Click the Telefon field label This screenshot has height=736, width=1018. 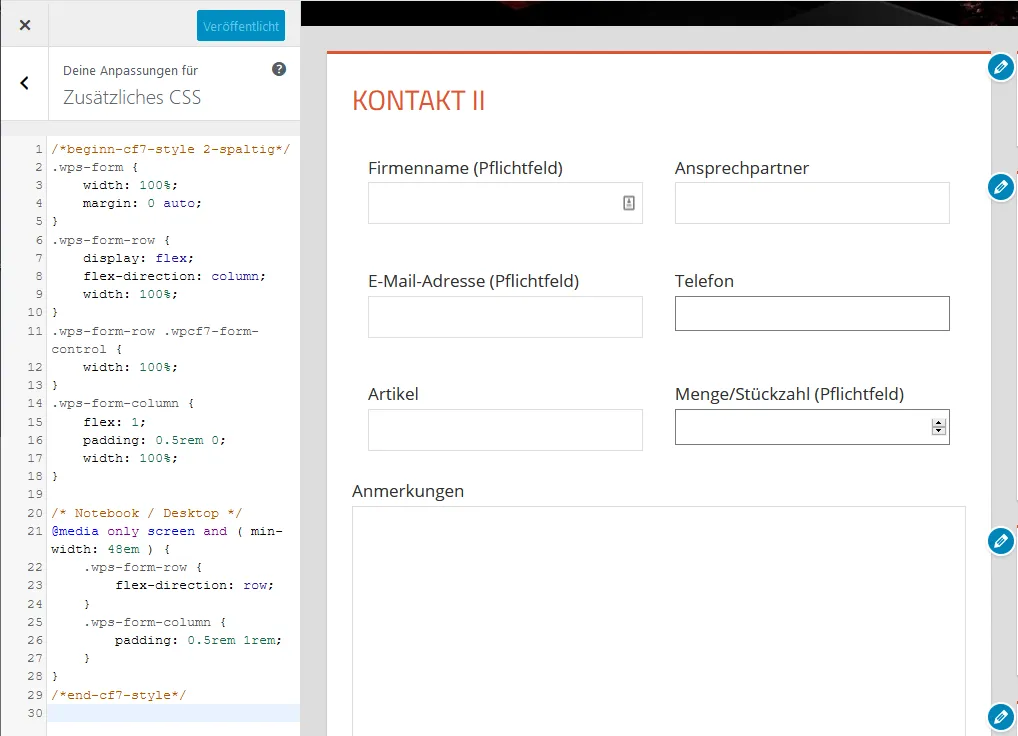704,281
